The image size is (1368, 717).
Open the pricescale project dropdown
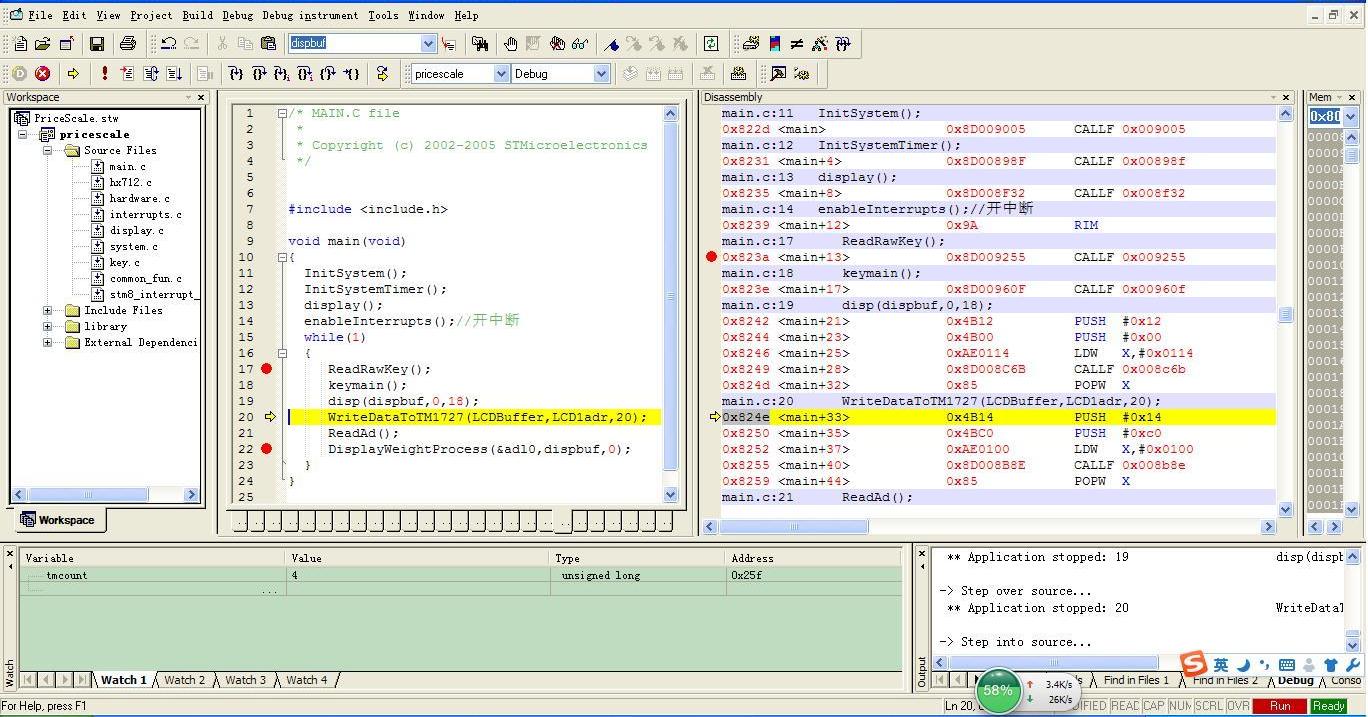(501, 74)
